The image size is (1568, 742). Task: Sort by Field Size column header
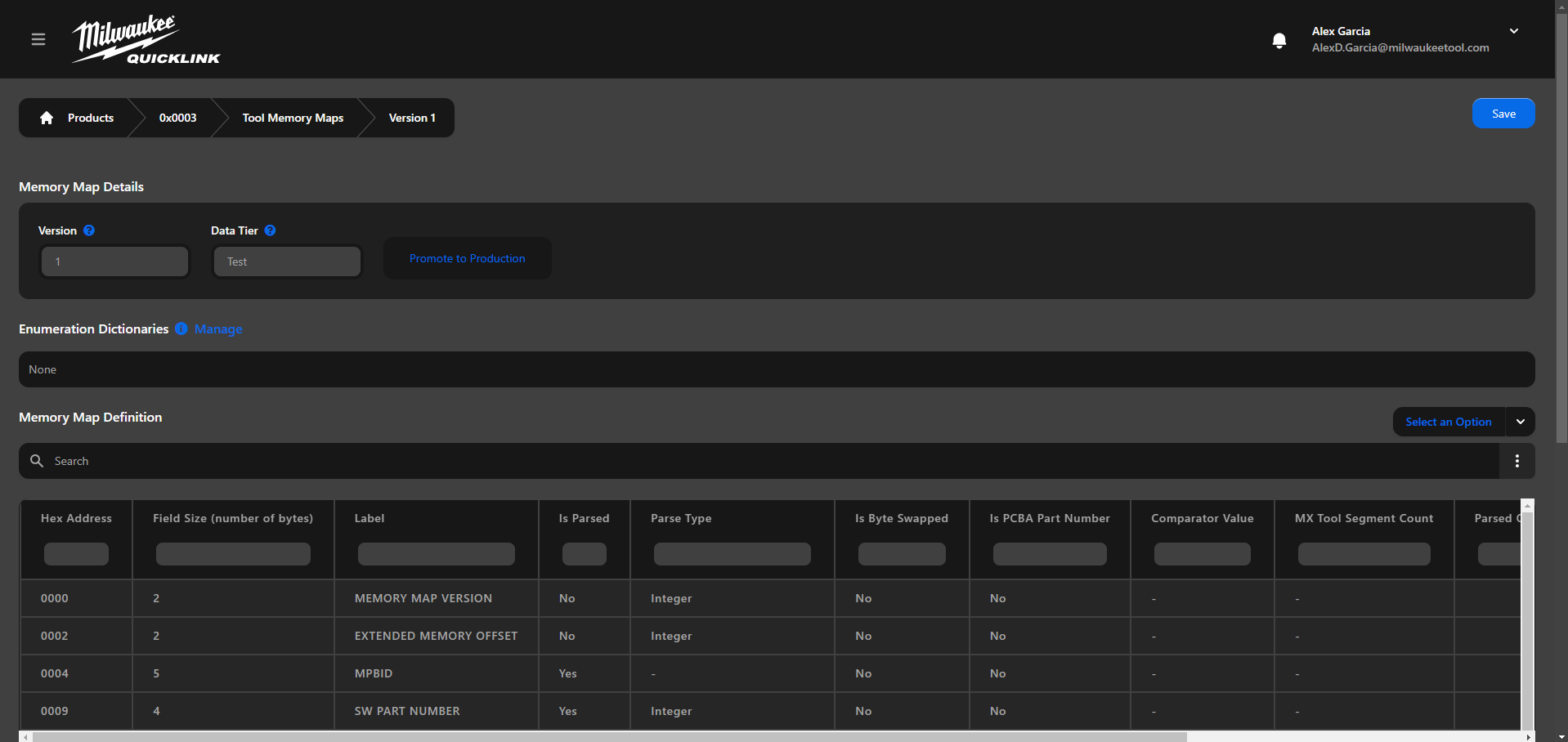(x=233, y=518)
